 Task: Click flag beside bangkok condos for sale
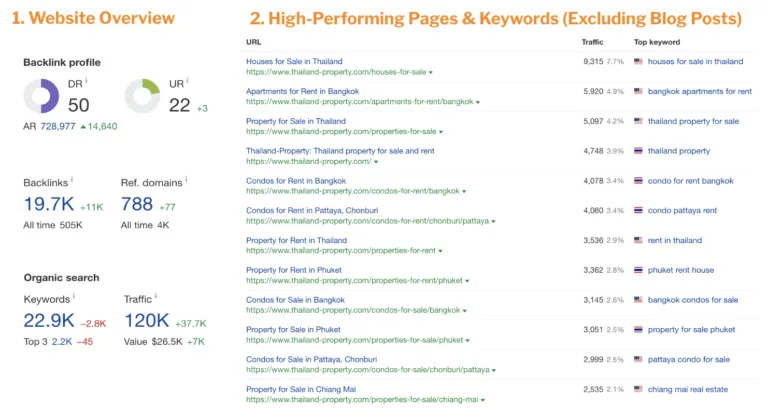click(x=638, y=300)
